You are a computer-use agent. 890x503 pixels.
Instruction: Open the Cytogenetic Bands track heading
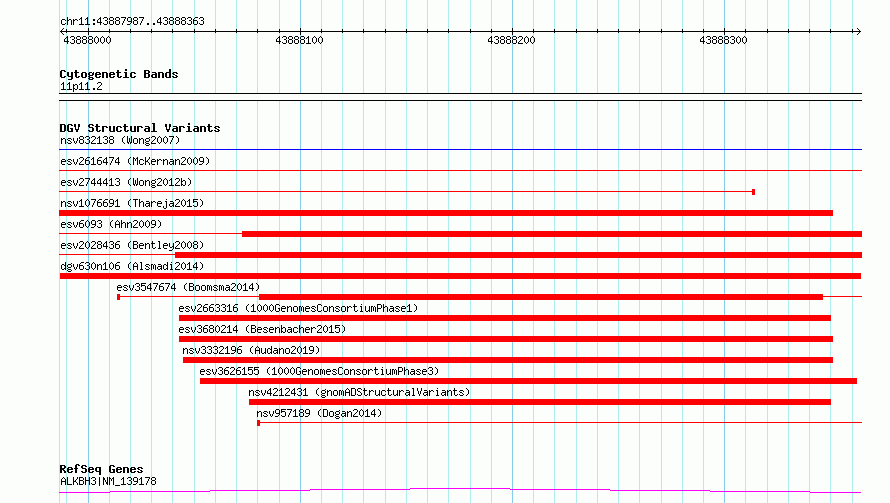119,74
